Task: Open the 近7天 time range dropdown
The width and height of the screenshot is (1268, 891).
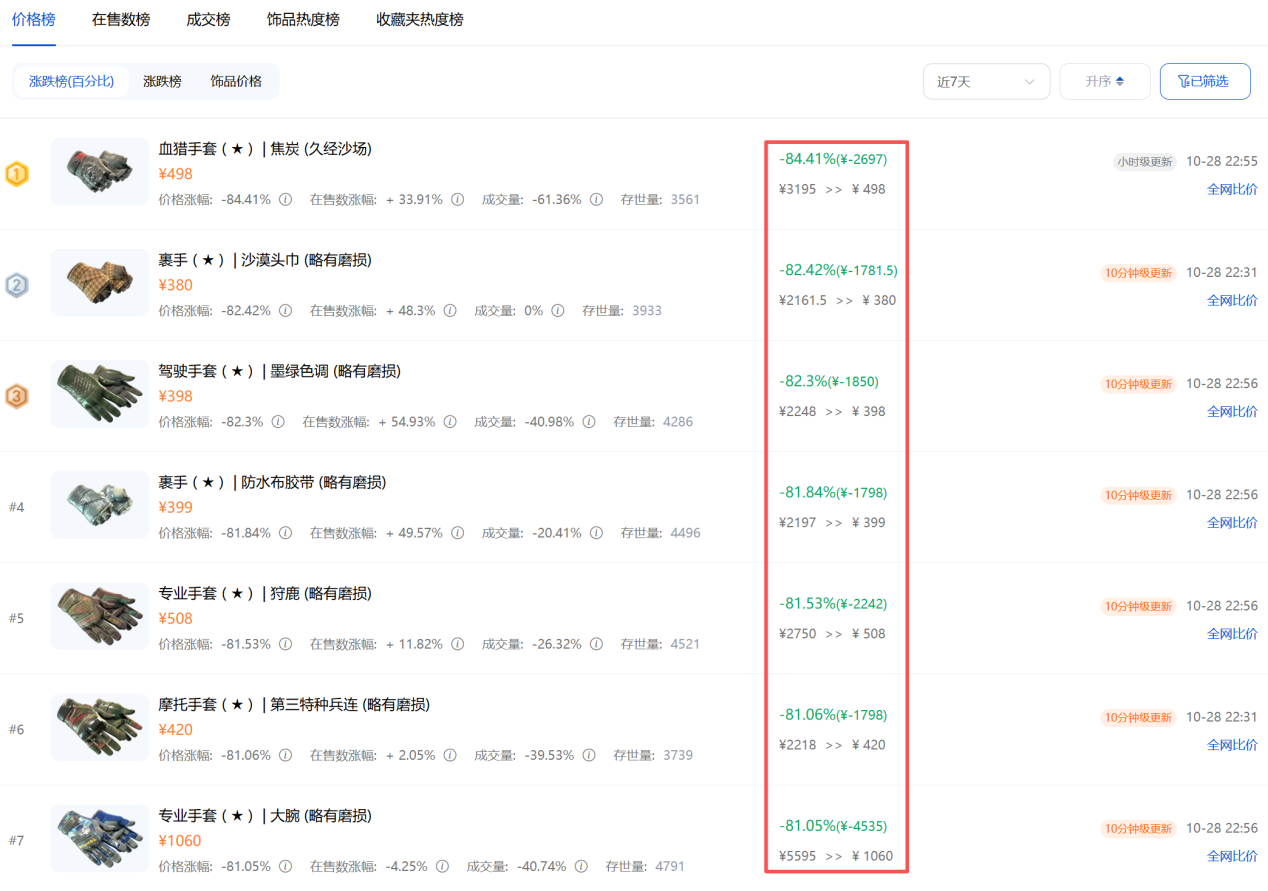Action: [985, 82]
